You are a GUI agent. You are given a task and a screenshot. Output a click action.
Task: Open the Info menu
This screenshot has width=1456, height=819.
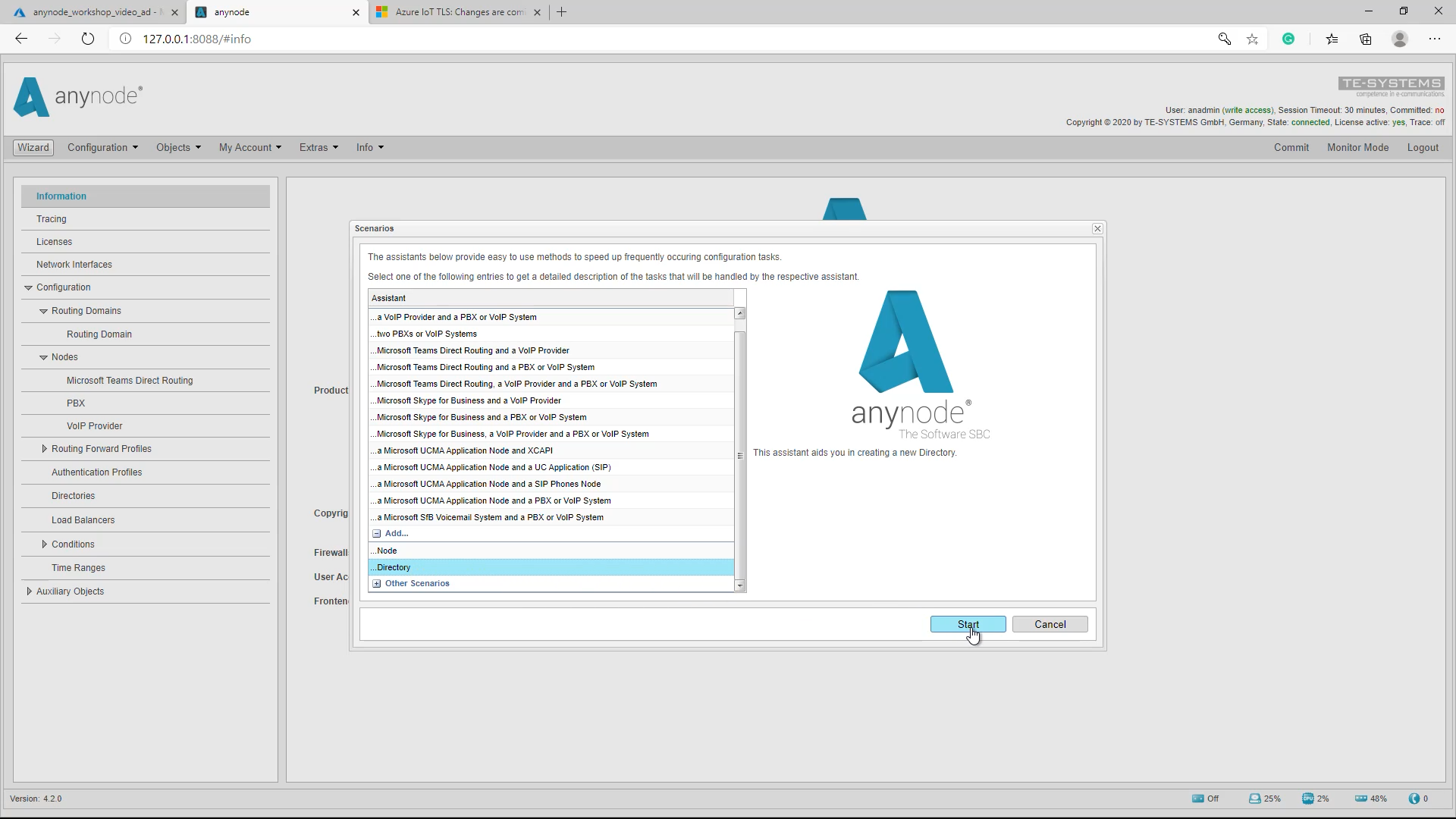[370, 147]
